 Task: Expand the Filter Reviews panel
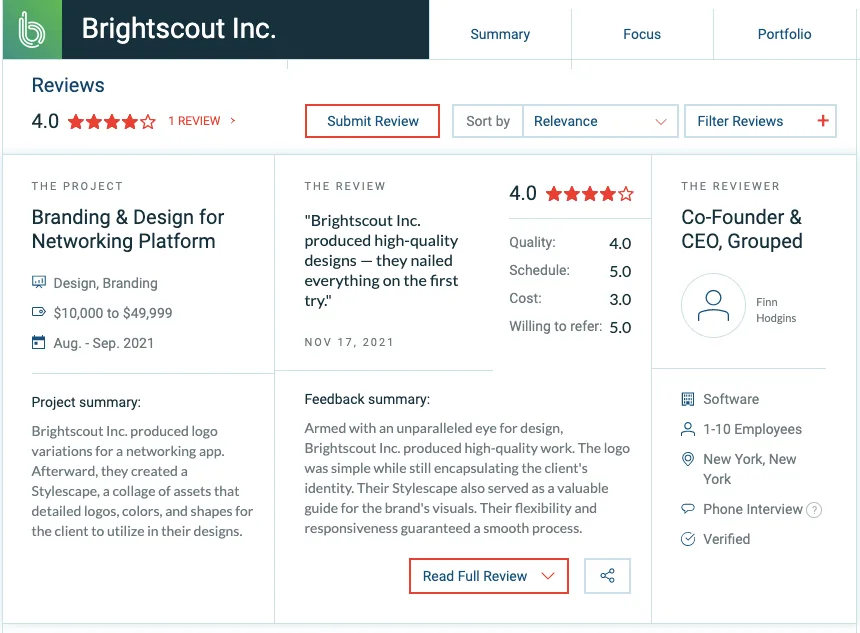coord(760,121)
